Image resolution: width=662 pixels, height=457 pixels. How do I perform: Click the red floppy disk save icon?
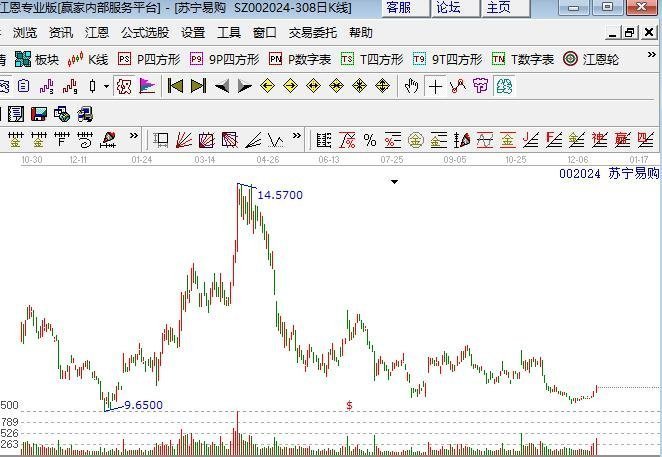coord(39,114)
